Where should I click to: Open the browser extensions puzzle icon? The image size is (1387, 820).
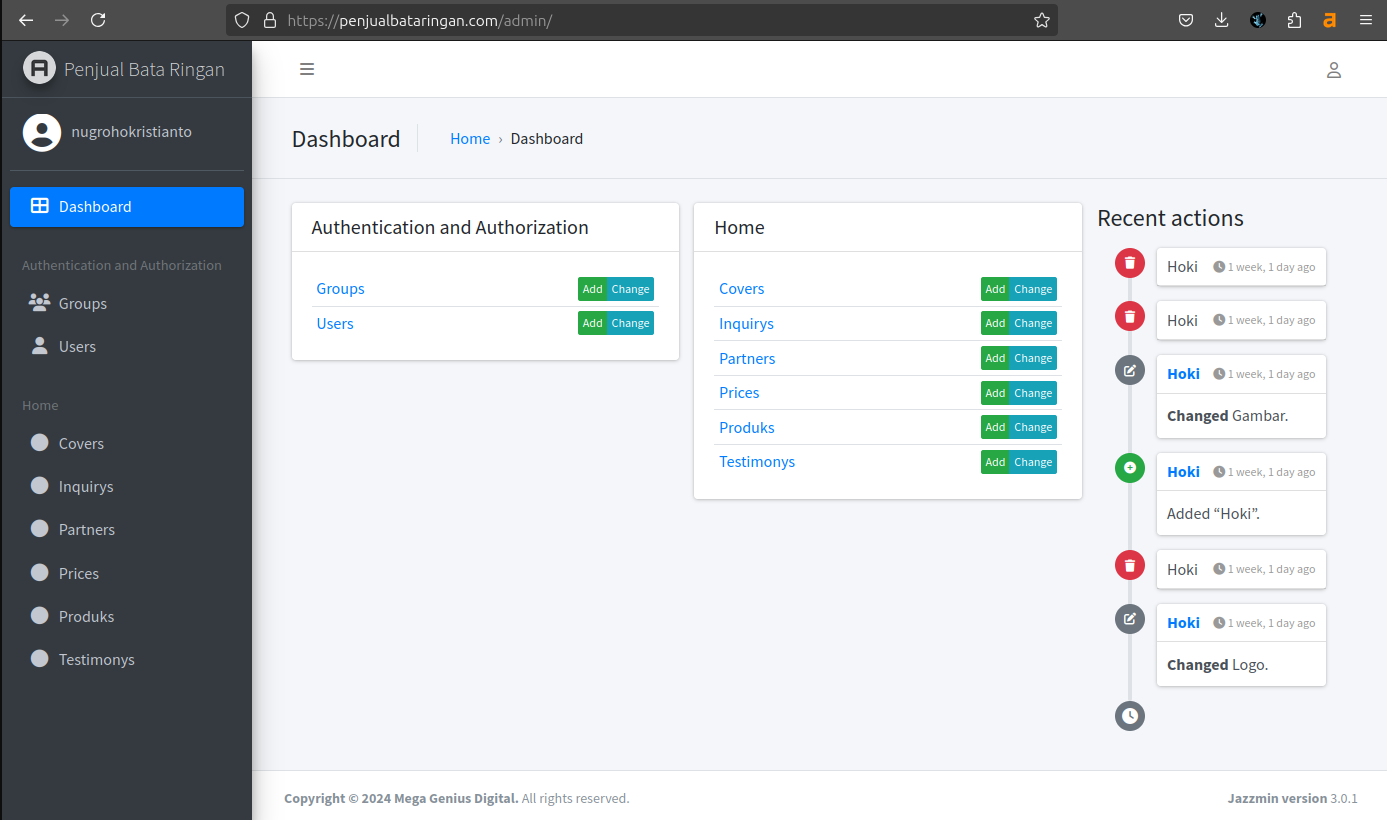pyautogui.click(x=1294, y=20)
